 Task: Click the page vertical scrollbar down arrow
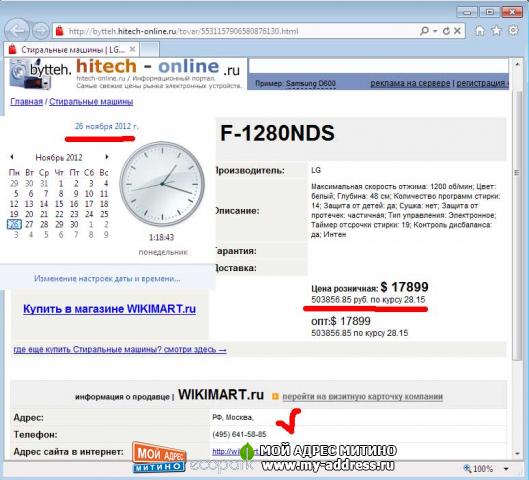[517, 454]
